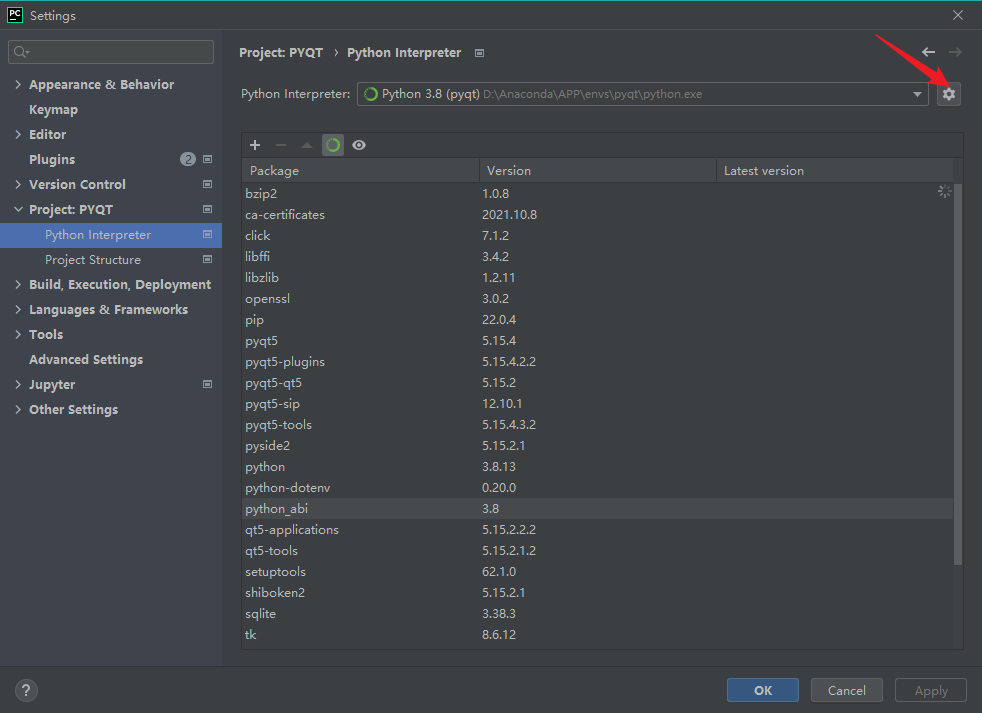The width and height of the screenshot is (982, 713).
Task: Select the qt5-applications package row
Action: tap(597, 529)
